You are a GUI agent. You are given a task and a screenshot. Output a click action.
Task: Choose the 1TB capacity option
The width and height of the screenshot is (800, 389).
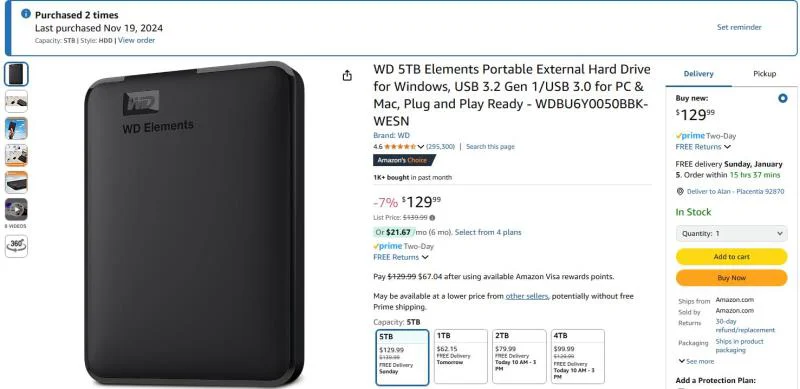click(x=461, y=356)
